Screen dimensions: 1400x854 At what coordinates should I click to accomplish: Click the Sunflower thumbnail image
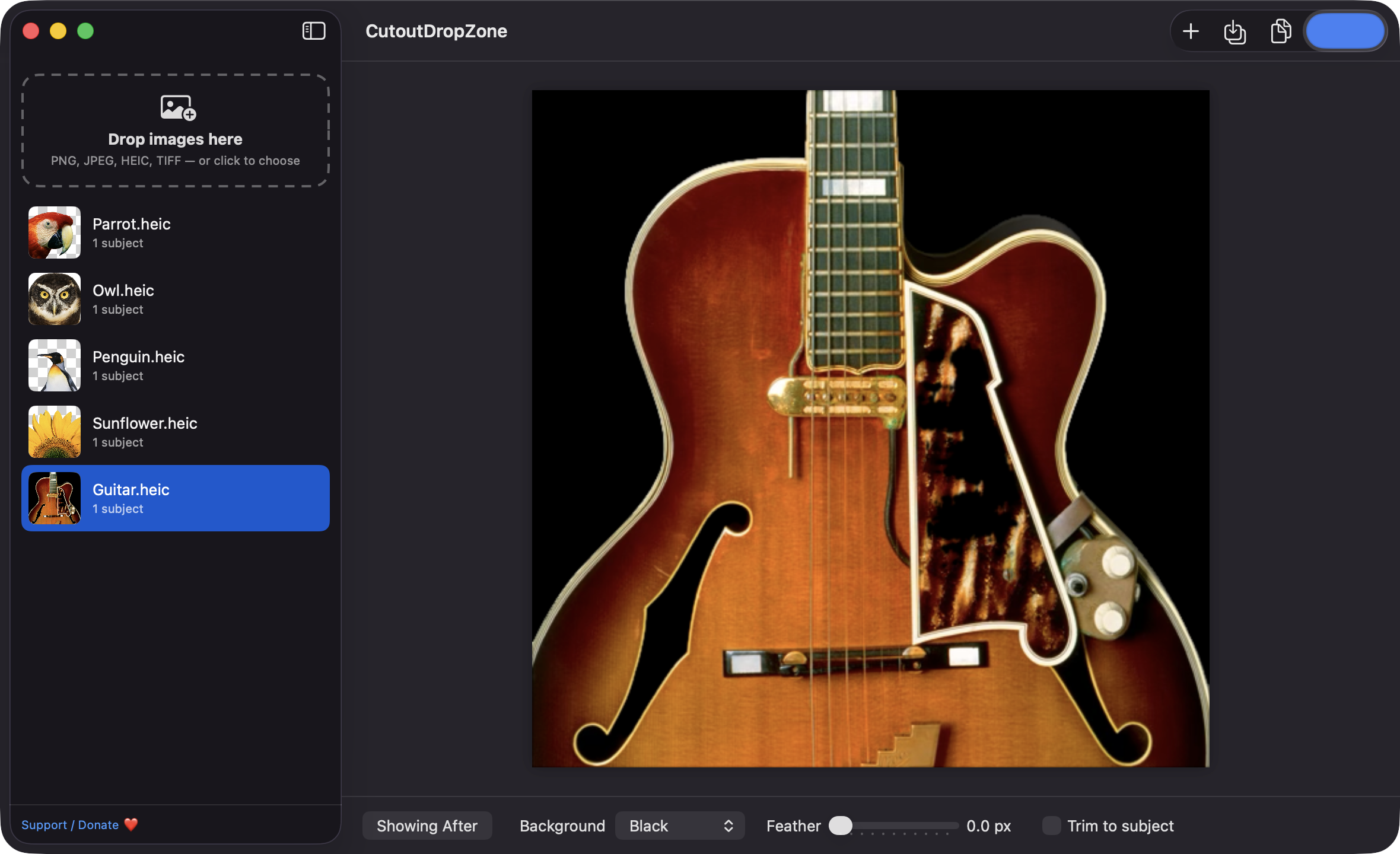tap(55, 432)
